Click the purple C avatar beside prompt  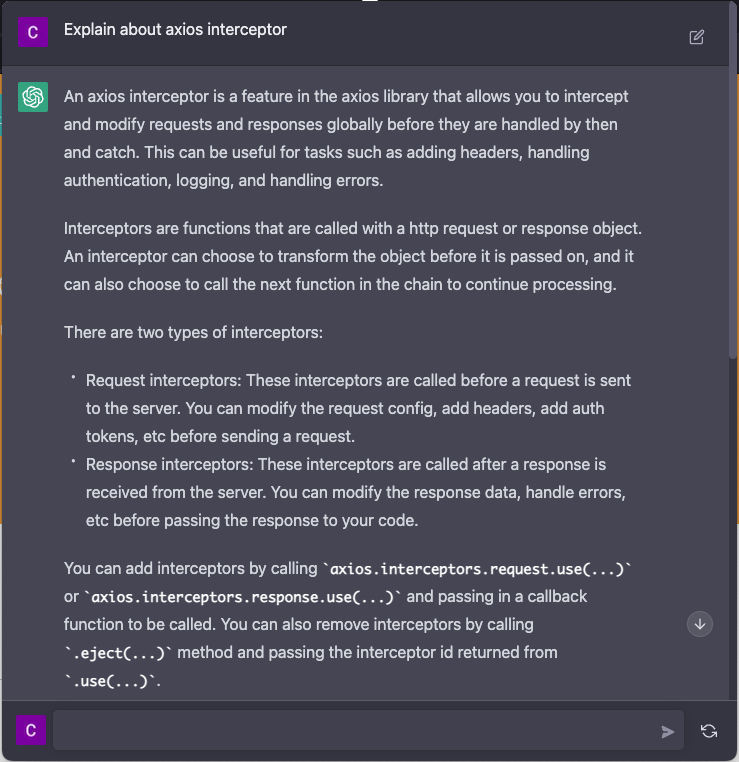32,32
